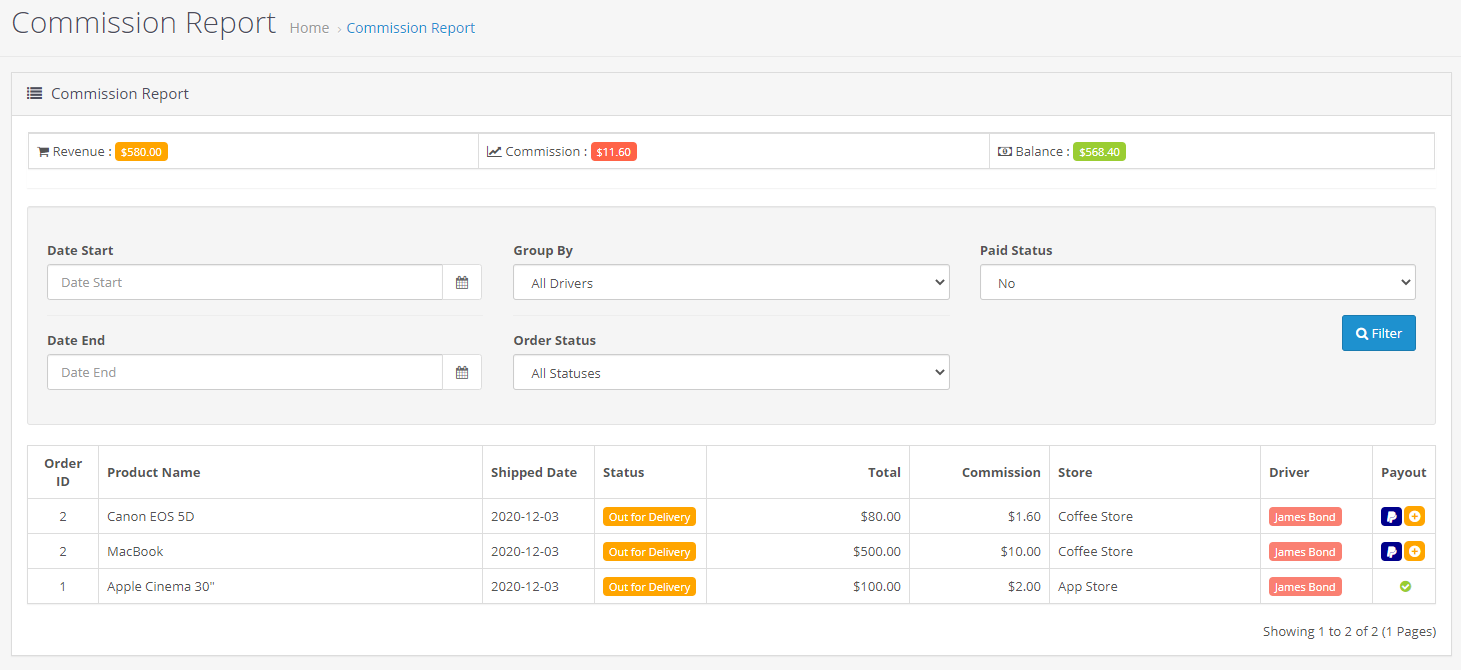Click the green paid checkmark for Apple Cinema 30"
This screenshot has height=670, width=1461.
[1405, 587]
